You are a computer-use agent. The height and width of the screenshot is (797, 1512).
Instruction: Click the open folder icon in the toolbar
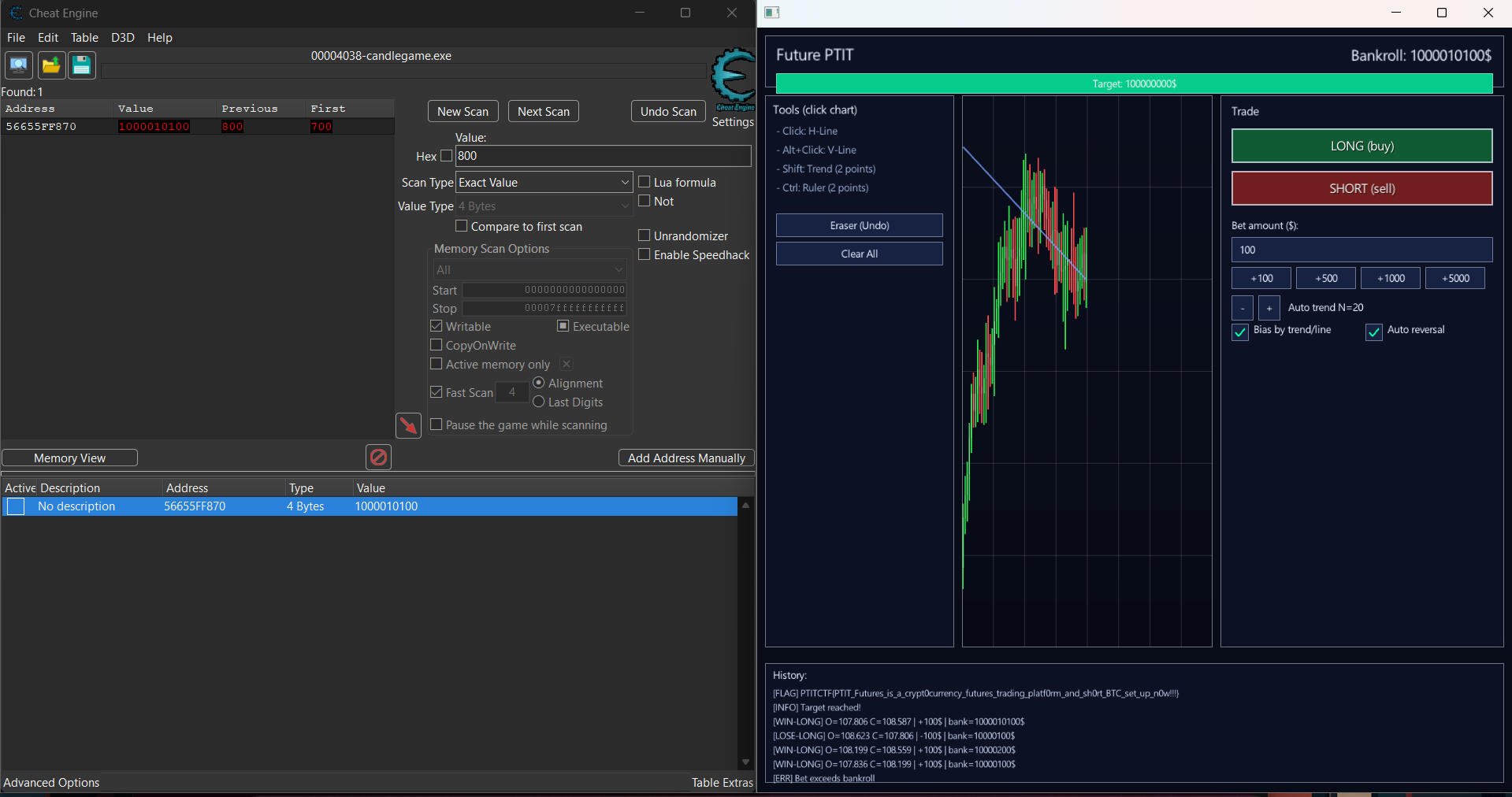(x=51, y=65)
